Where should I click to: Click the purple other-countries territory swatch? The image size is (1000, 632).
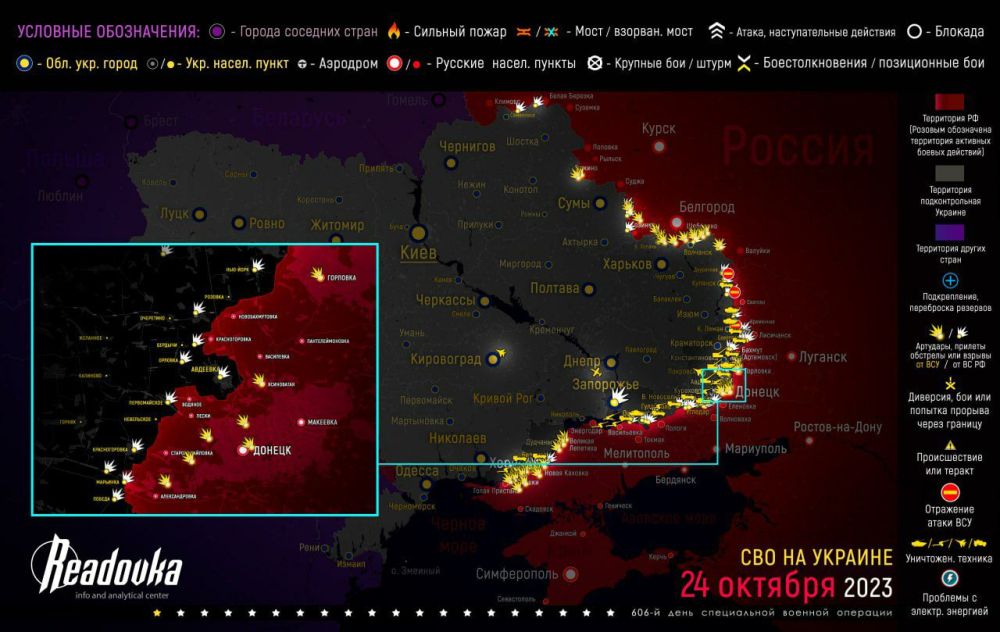pyautogui.click(x=949, y=232)
